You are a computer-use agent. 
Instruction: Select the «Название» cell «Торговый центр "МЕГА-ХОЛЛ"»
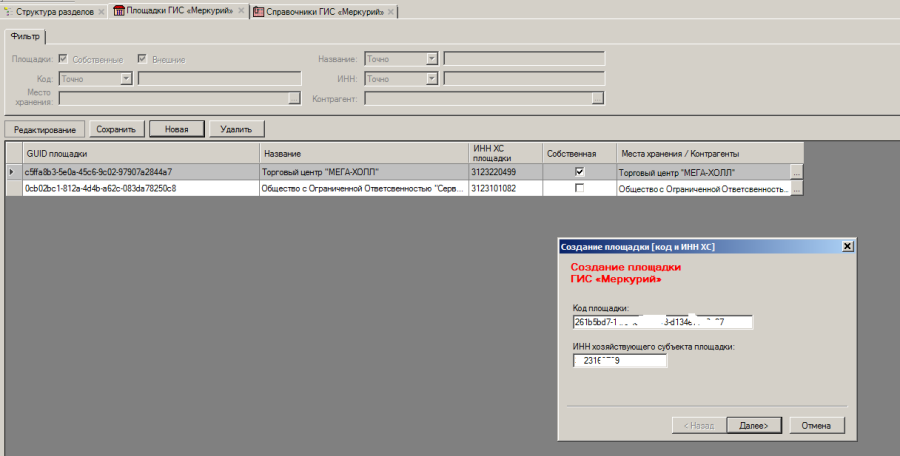click(364, 172)
